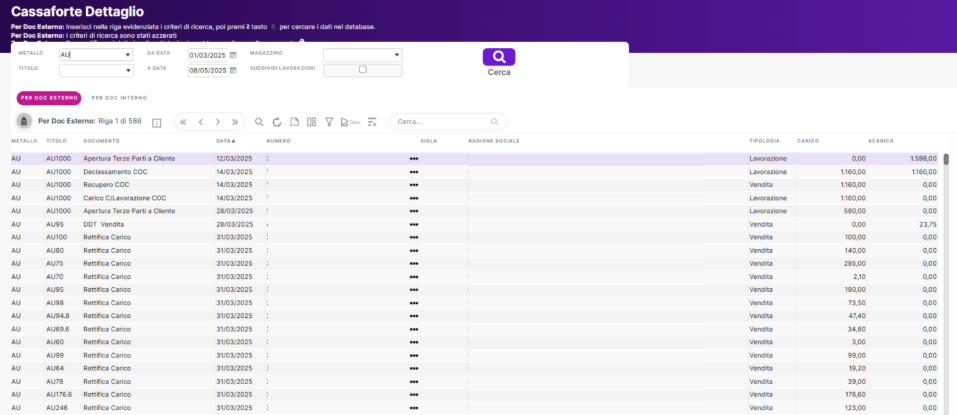Open the Metallo dropdown

point(128,55)
